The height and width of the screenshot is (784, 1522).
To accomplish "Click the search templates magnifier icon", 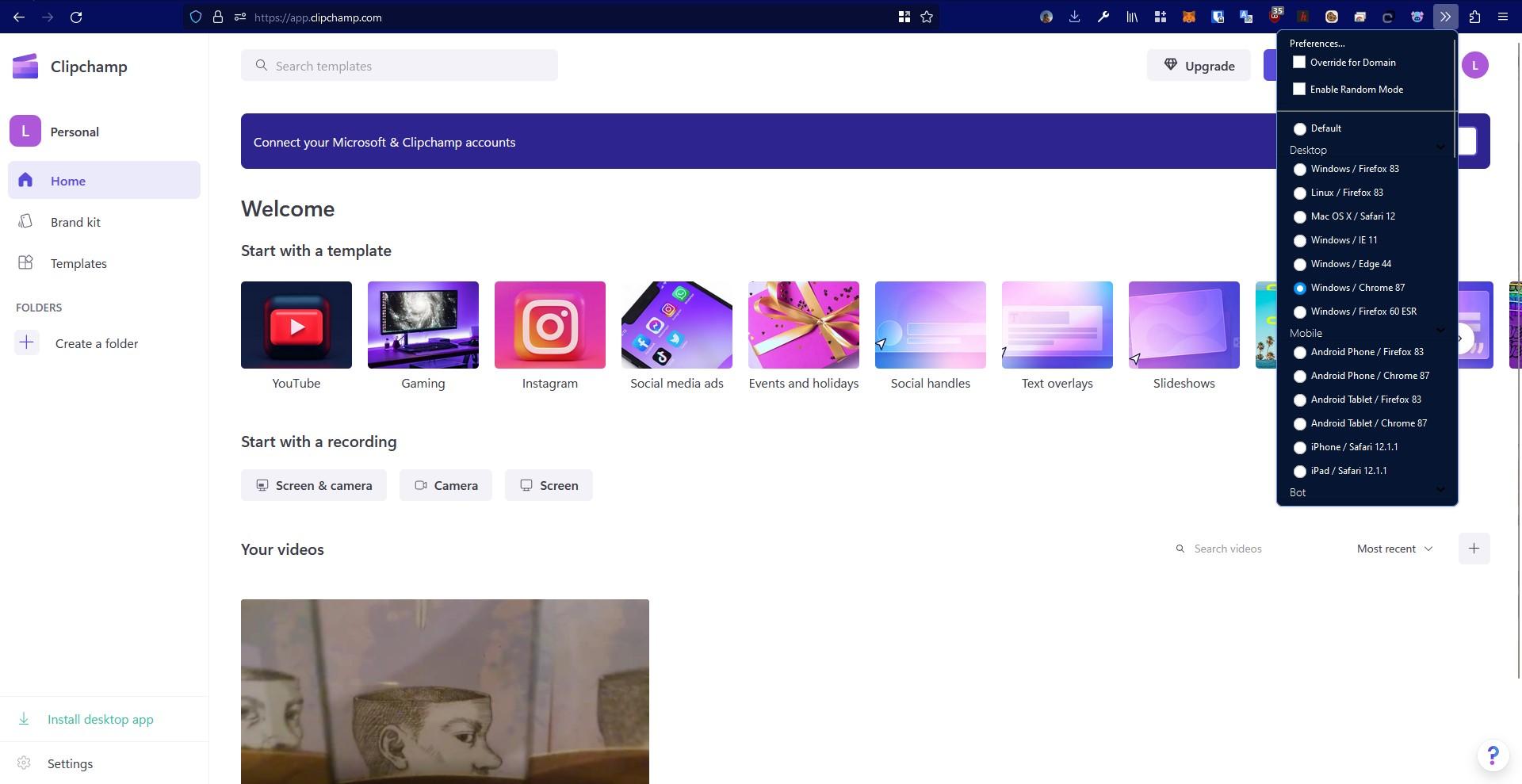I will click(261, 65).
